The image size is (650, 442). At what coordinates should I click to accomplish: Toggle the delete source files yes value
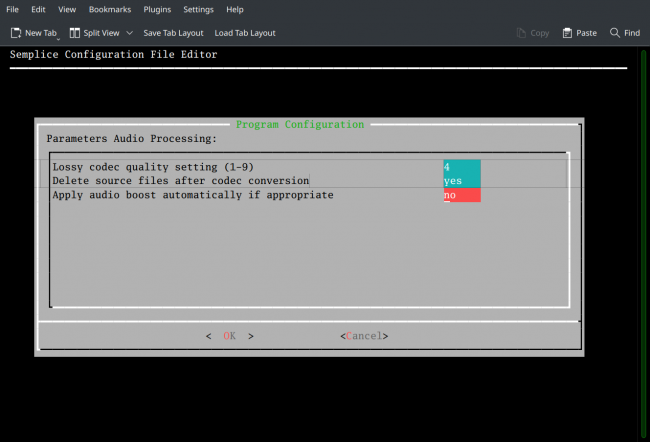461,181
